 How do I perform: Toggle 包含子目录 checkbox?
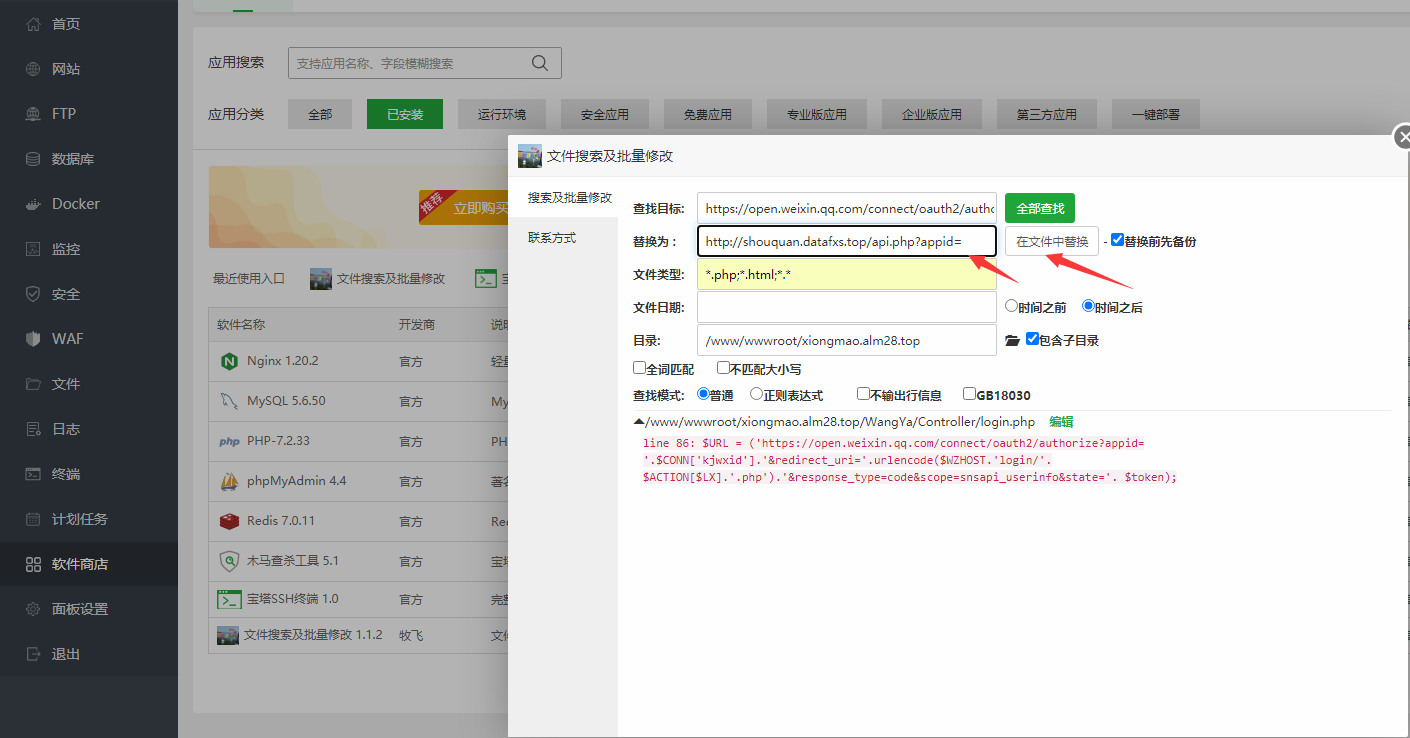tap(1033, 339)
